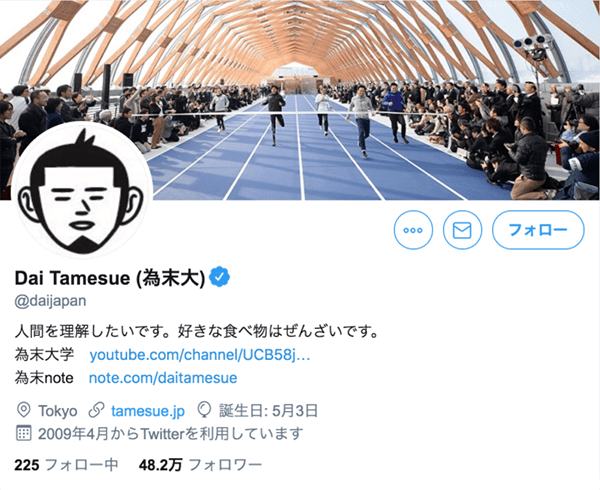This screenshot has width=600, height=490.
Task: Click the chain link icon before tamesue.jp
Action: coord(96,410)
